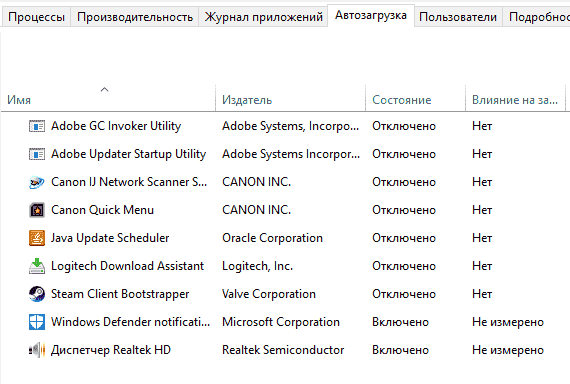Click the Windows Defender shield icon
This screenshot has height=384, width=570.
point(37,322)
